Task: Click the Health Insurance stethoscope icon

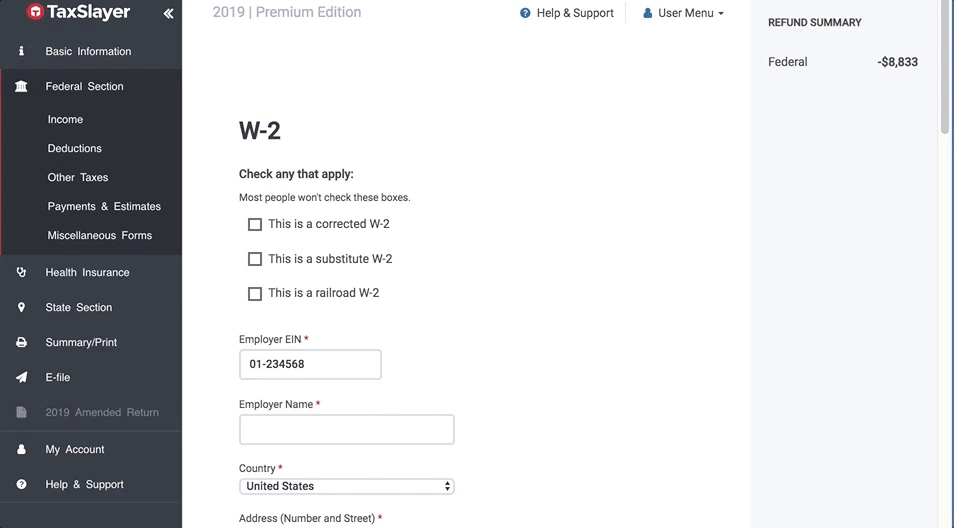Action: 21,272
